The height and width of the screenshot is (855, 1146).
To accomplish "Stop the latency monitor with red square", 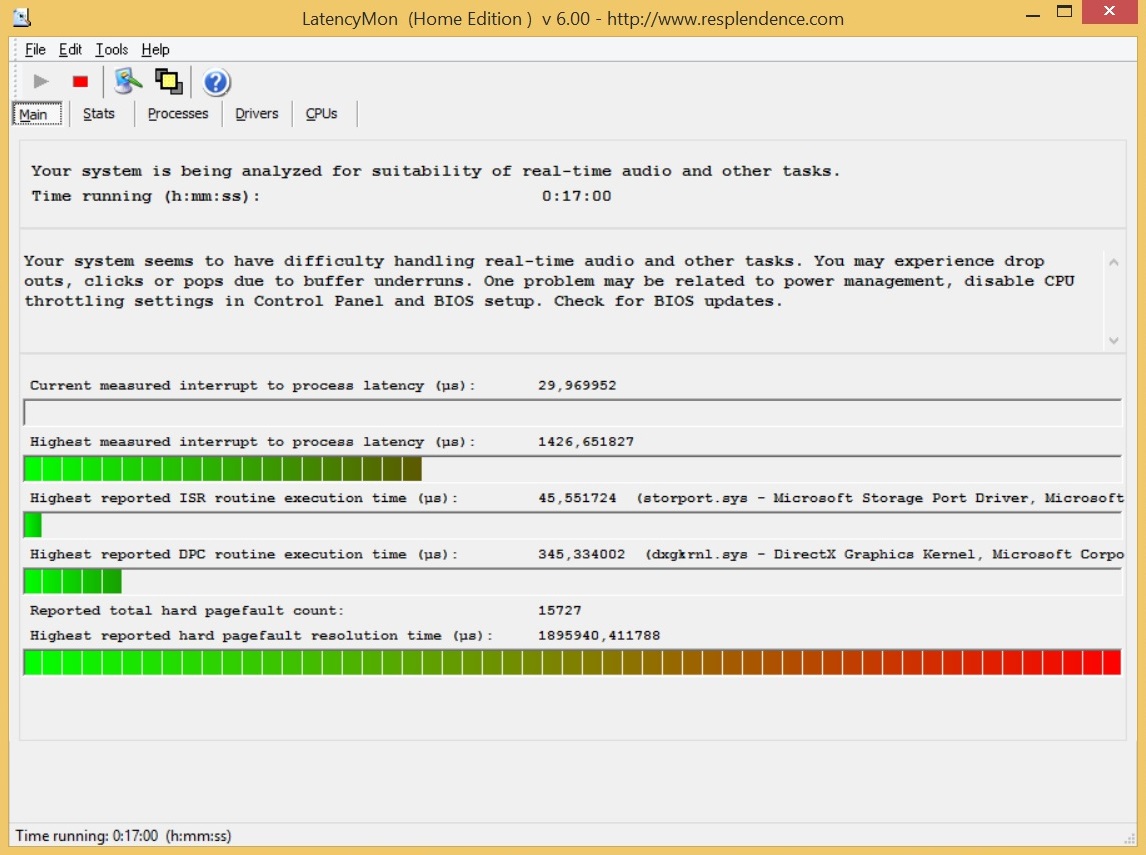I will [x=80, y=81].
